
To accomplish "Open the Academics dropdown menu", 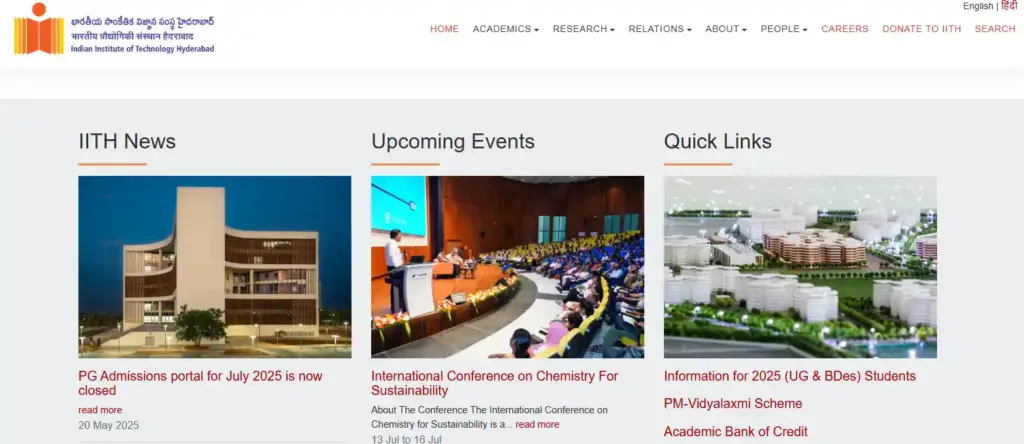I will [x=505, y=29].
